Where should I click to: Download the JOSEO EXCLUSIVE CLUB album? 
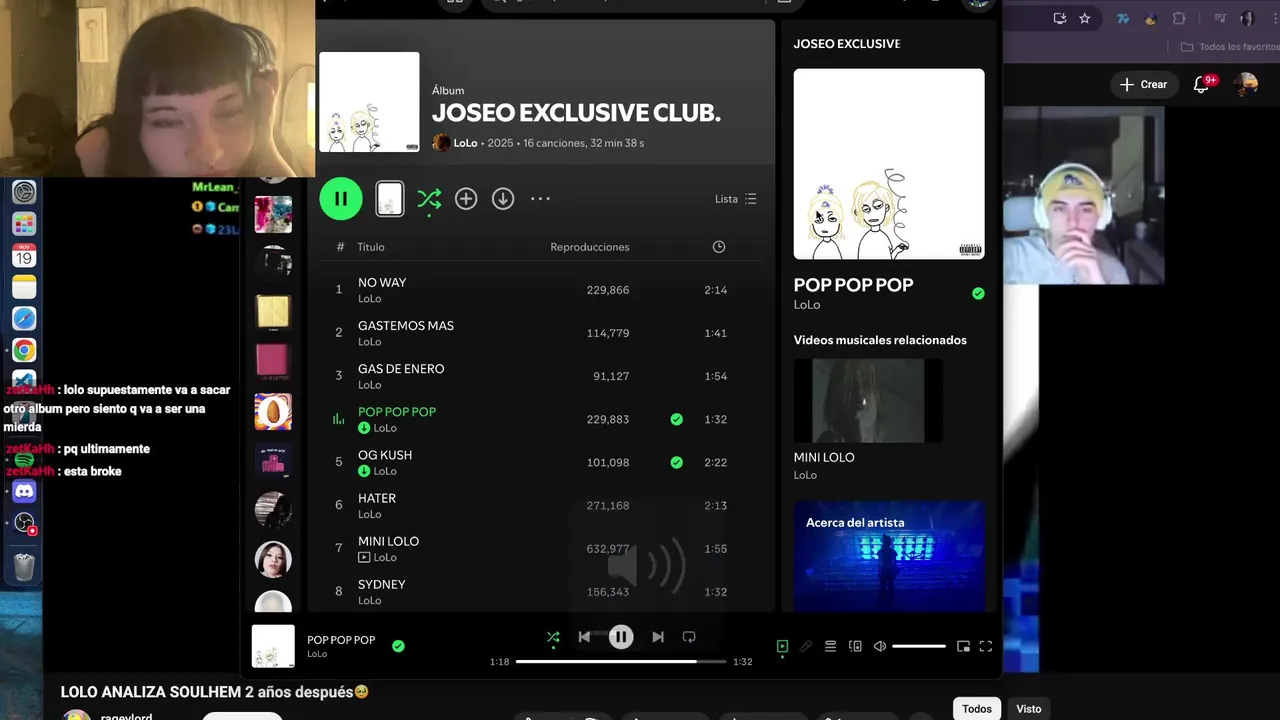[x=503, y=198]
